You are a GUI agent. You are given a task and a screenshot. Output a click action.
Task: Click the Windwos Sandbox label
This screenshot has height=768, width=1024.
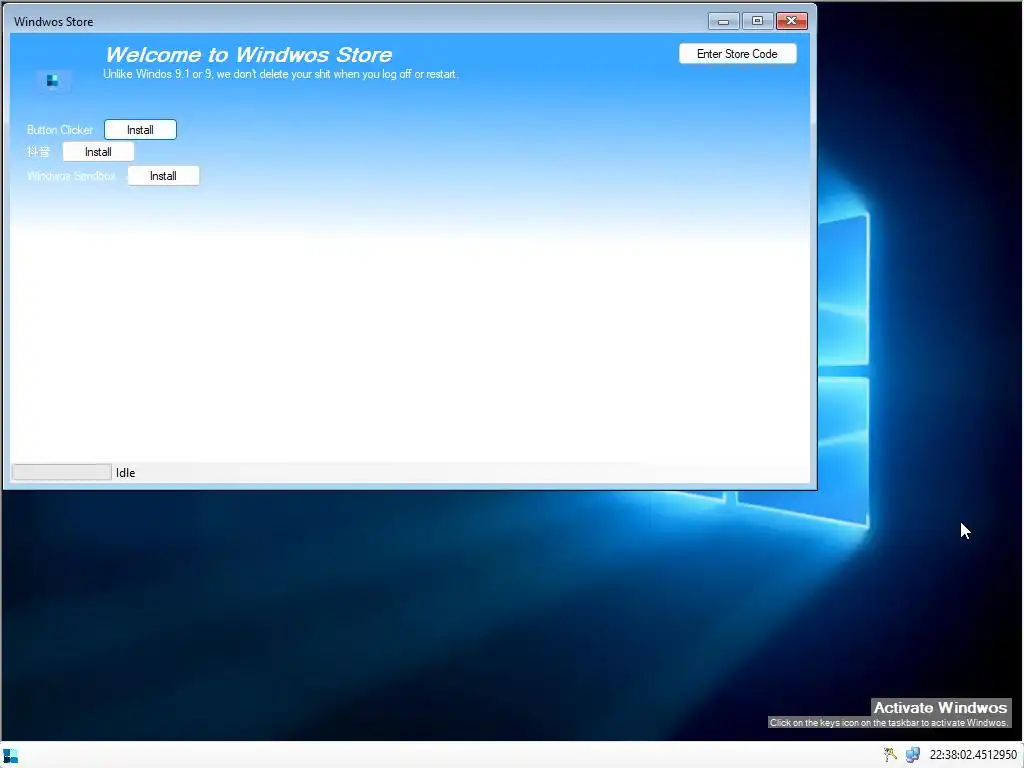pos(71,176)
